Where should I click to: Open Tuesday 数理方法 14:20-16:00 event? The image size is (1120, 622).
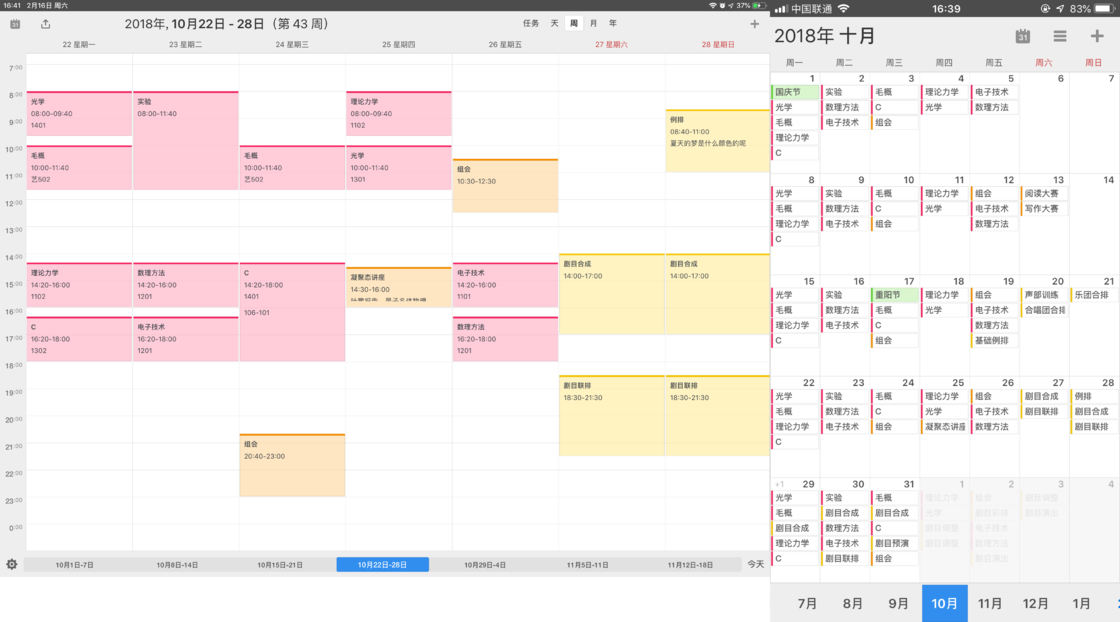186,285
